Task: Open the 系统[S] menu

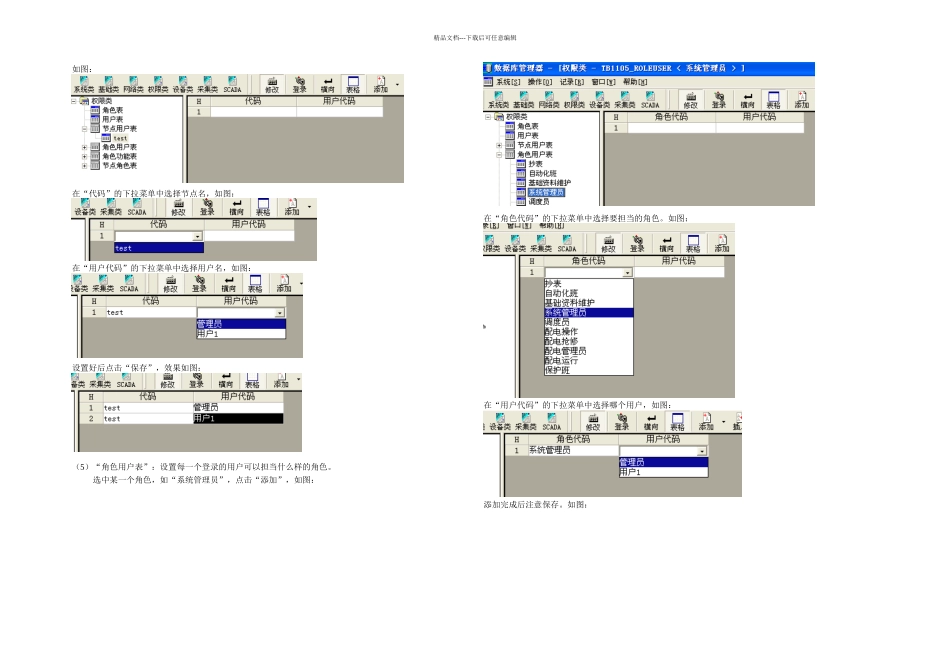Action: pos(508,82)
